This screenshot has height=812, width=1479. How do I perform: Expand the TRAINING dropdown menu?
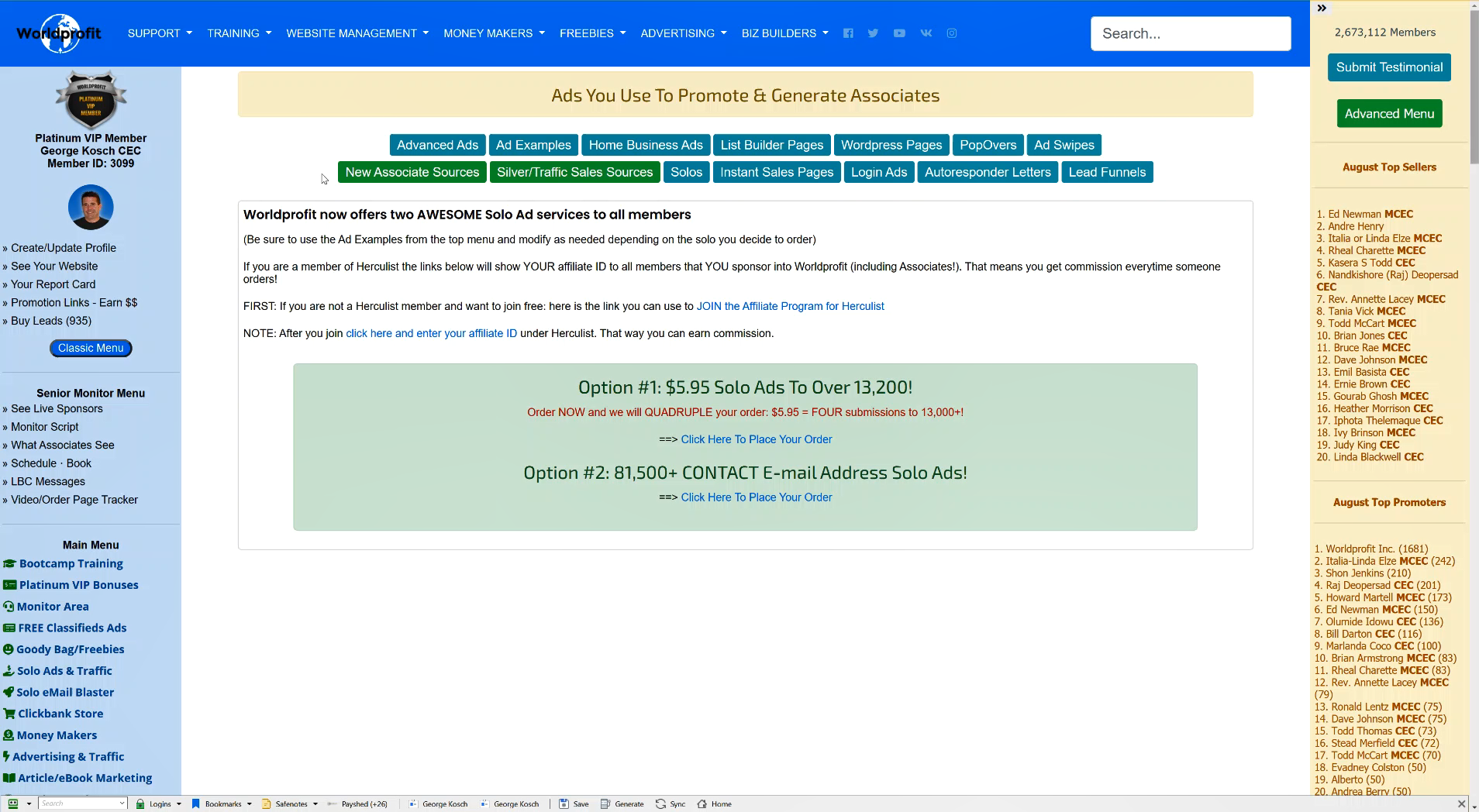coord(240,33)
